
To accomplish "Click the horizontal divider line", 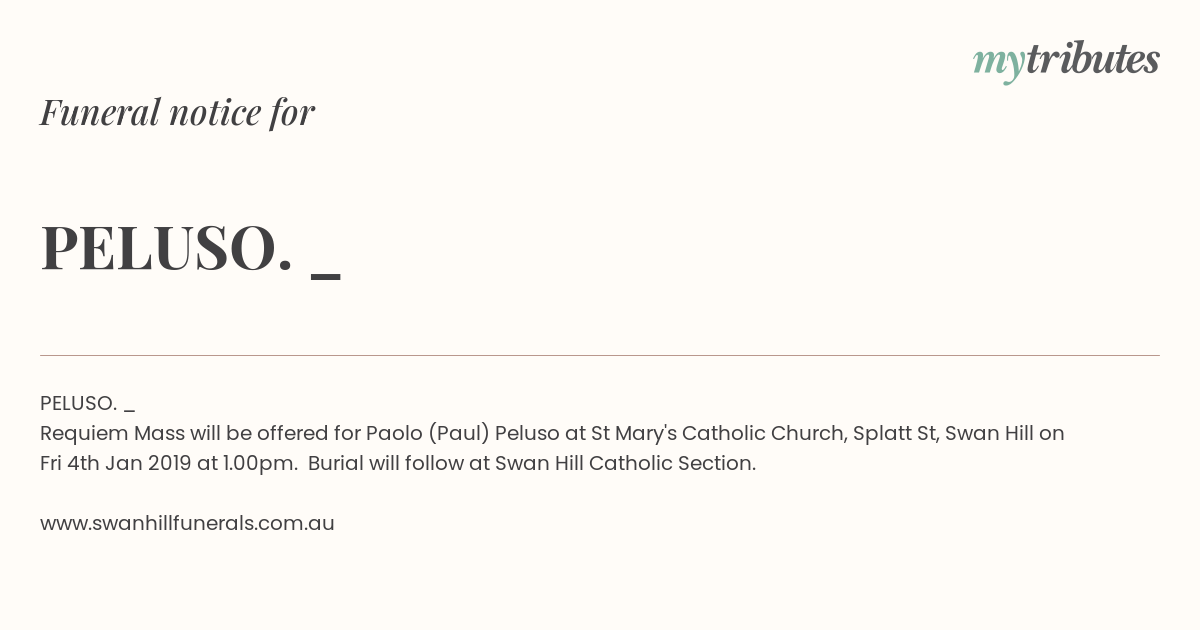I will [x=600, y=355].
